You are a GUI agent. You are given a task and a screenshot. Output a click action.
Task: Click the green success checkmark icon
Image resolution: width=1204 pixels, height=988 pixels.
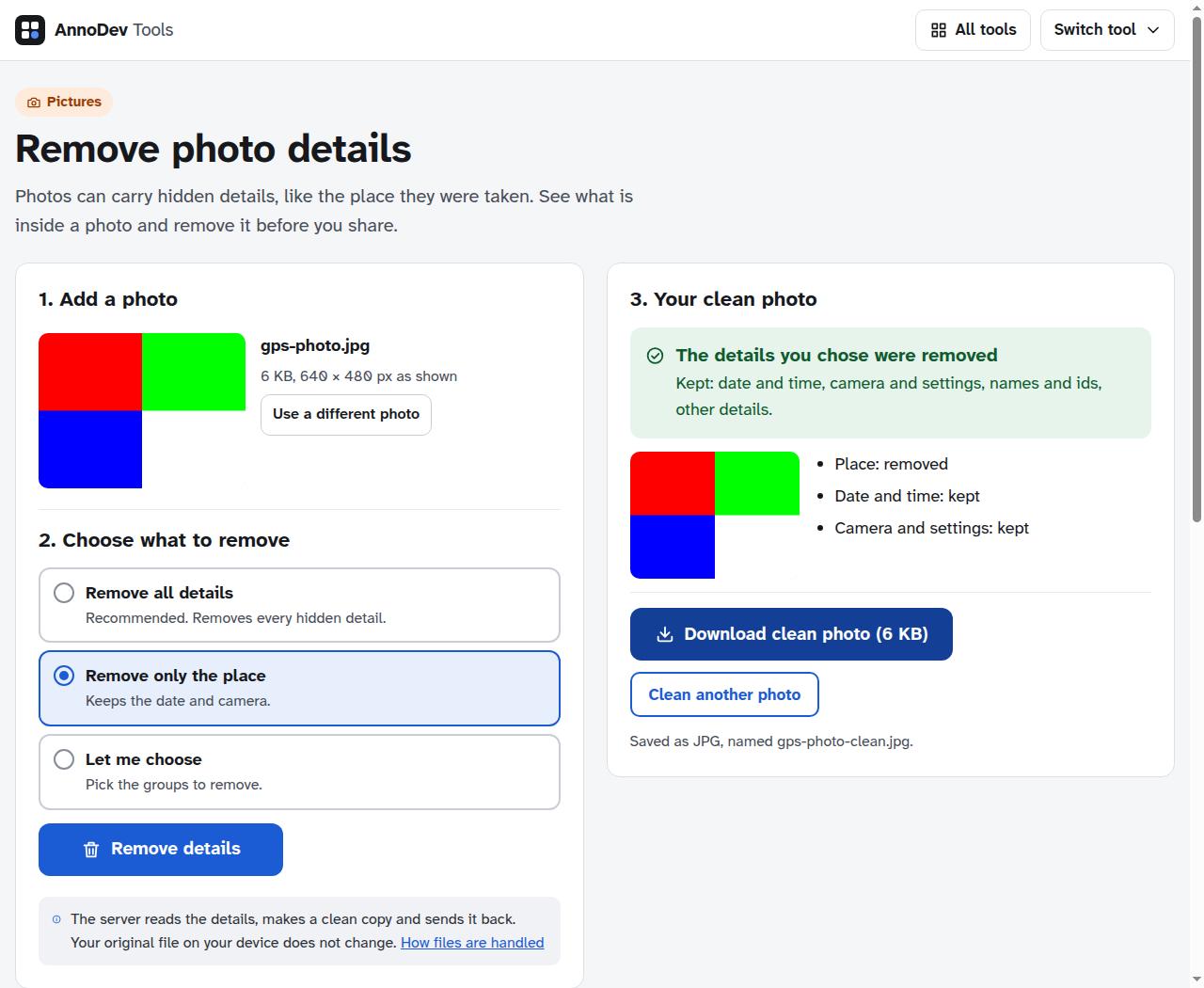click(655, 356)
